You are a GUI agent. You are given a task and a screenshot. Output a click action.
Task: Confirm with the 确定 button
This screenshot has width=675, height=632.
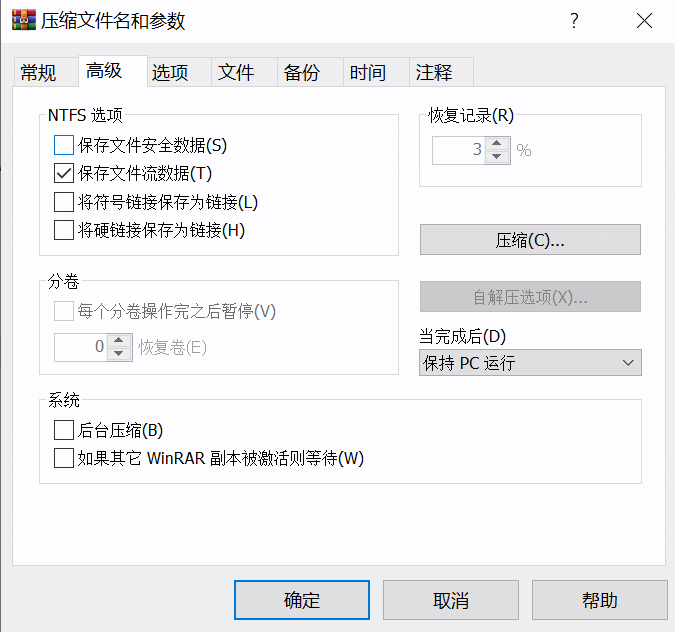tap(302, 600)
